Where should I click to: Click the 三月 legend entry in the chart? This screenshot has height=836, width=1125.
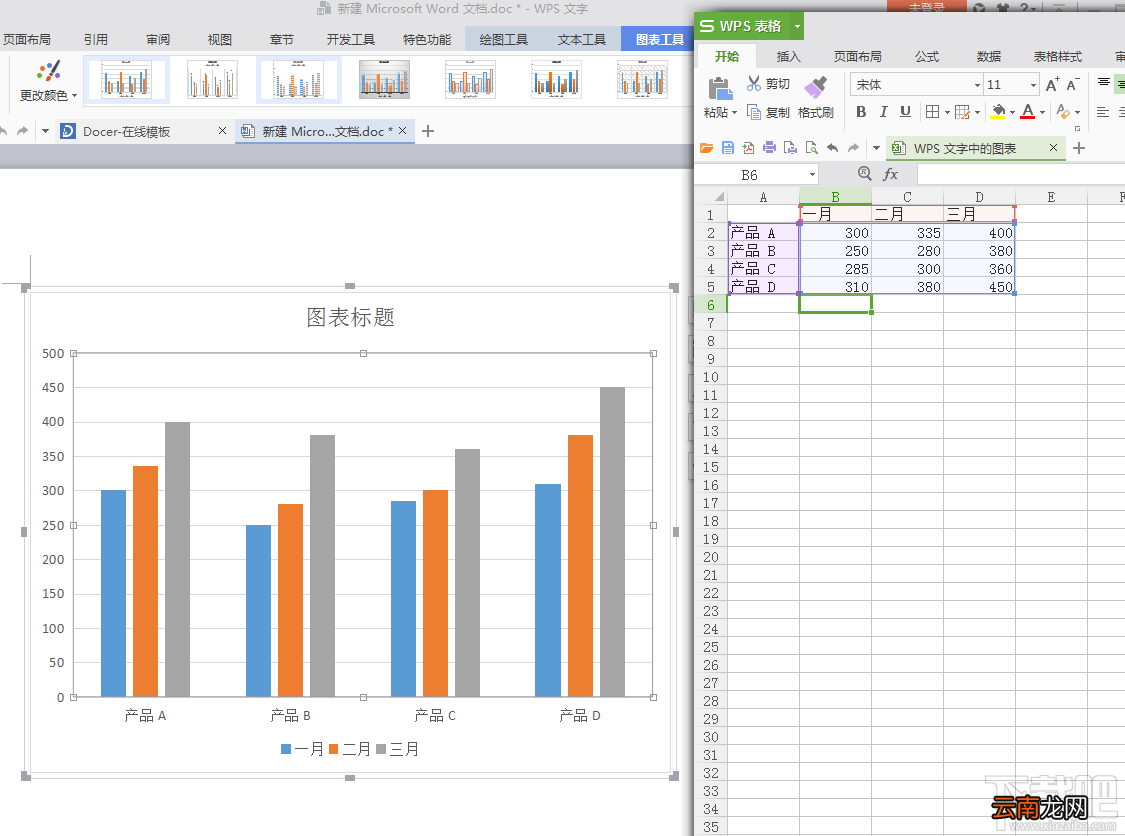pos(397,749)
